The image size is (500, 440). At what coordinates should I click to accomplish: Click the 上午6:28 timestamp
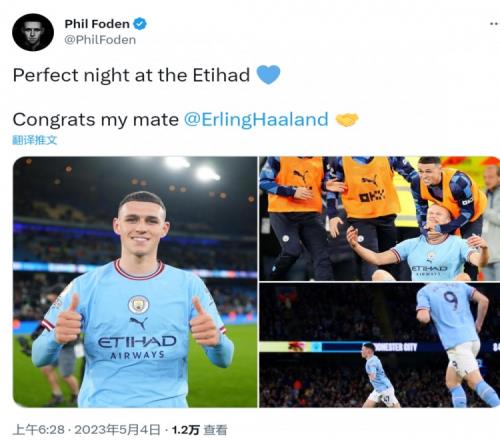[x=39, y=430]
